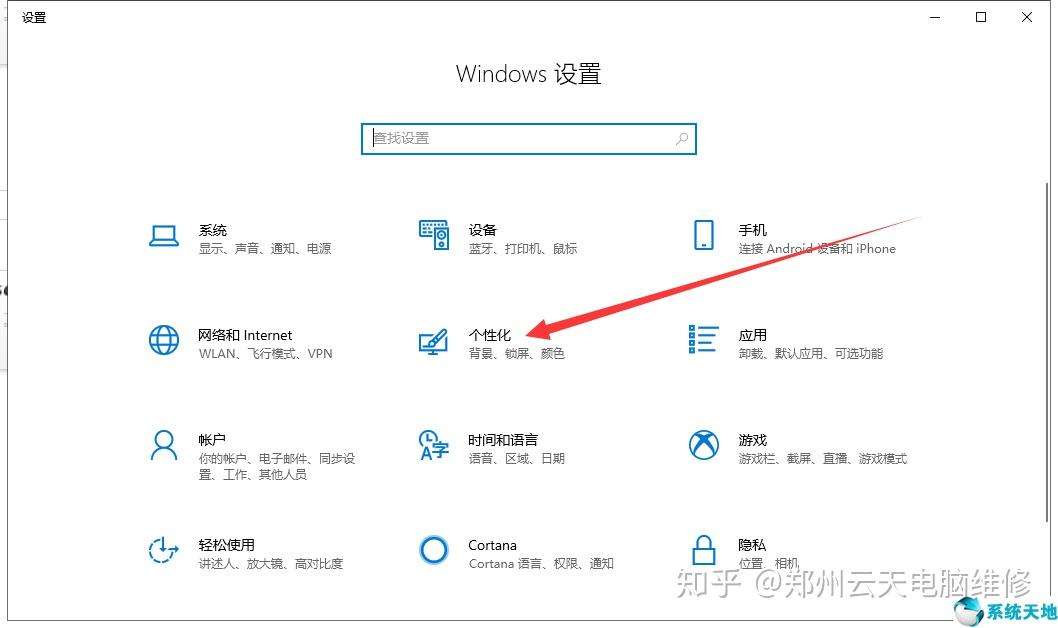This screenshot has height=628, width=1058.
Task: Click the 设备 keyboard and speaker icon
Action: click(434, 235)
